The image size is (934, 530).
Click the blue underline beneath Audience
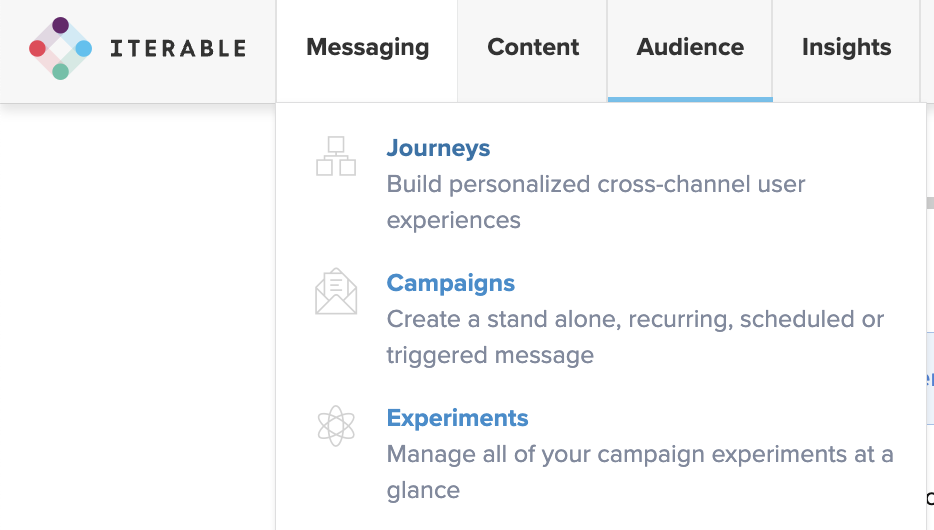[x=690, y=99]
